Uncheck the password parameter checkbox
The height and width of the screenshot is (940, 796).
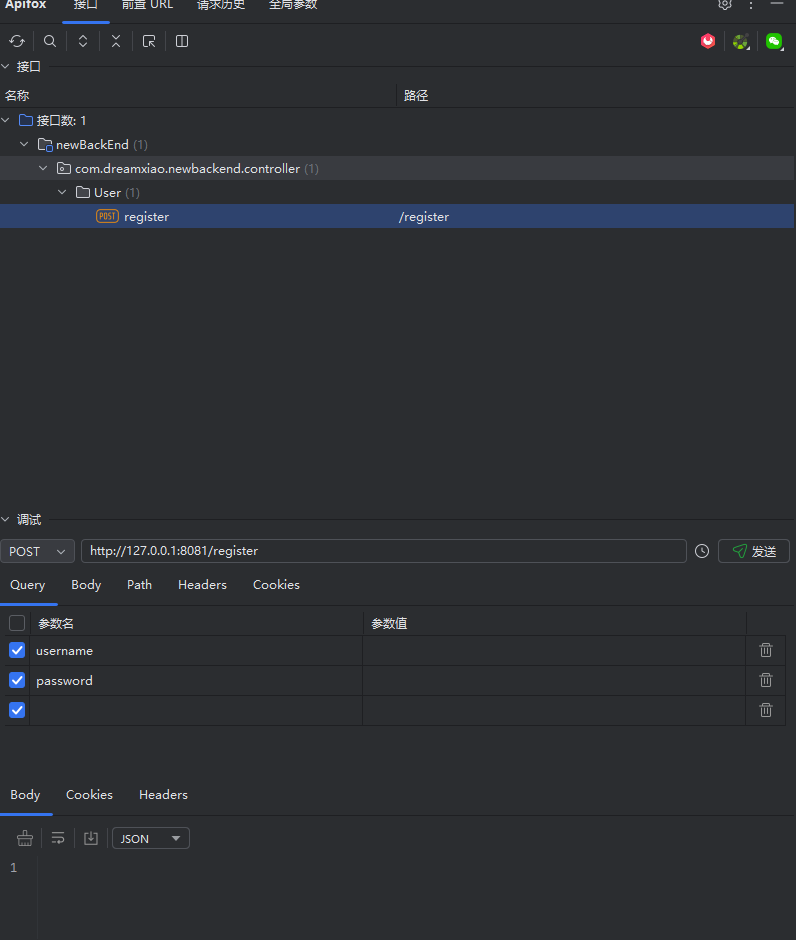tap(17, 680)
